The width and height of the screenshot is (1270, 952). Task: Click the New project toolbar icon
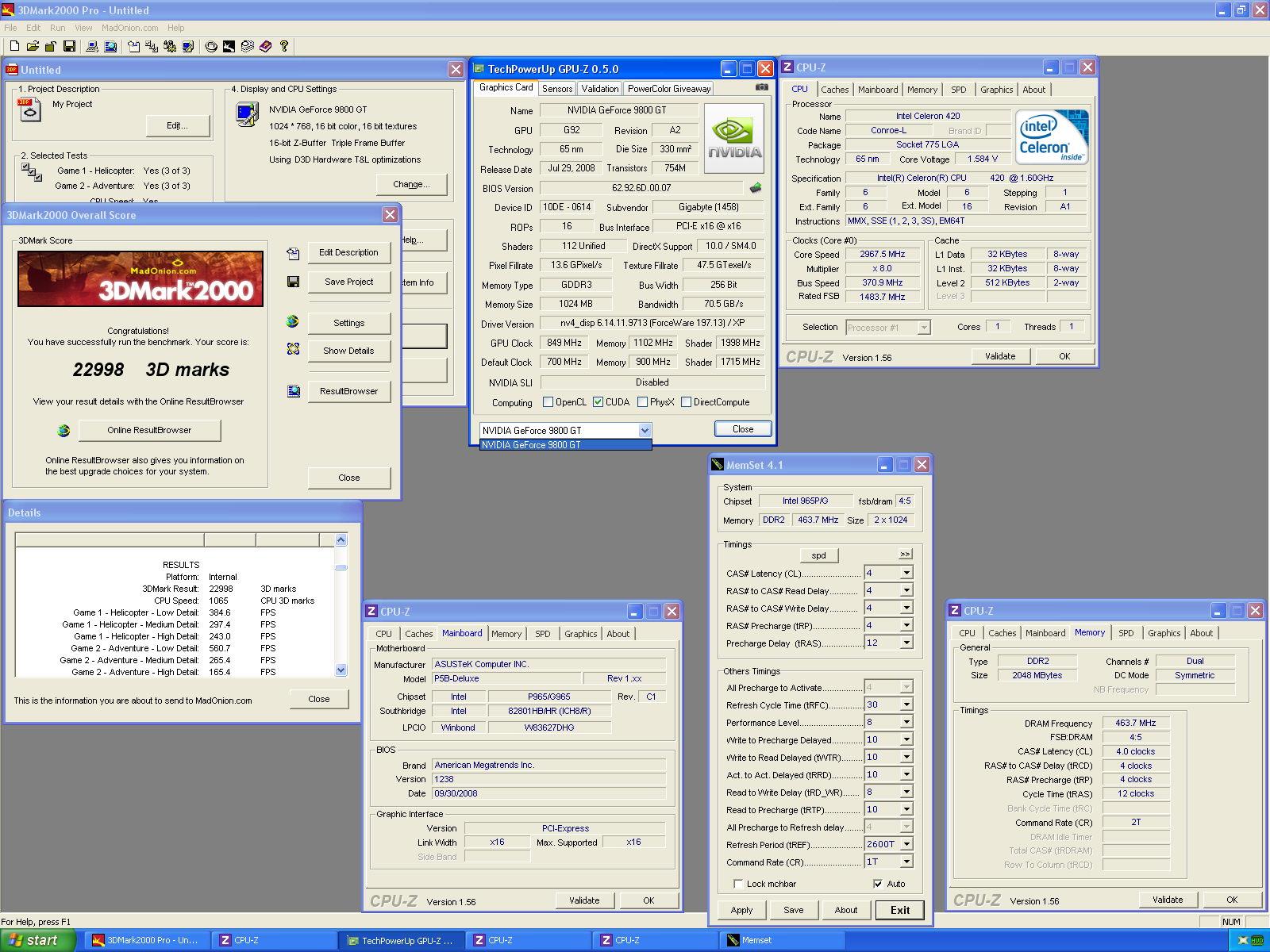pos(14,46)
